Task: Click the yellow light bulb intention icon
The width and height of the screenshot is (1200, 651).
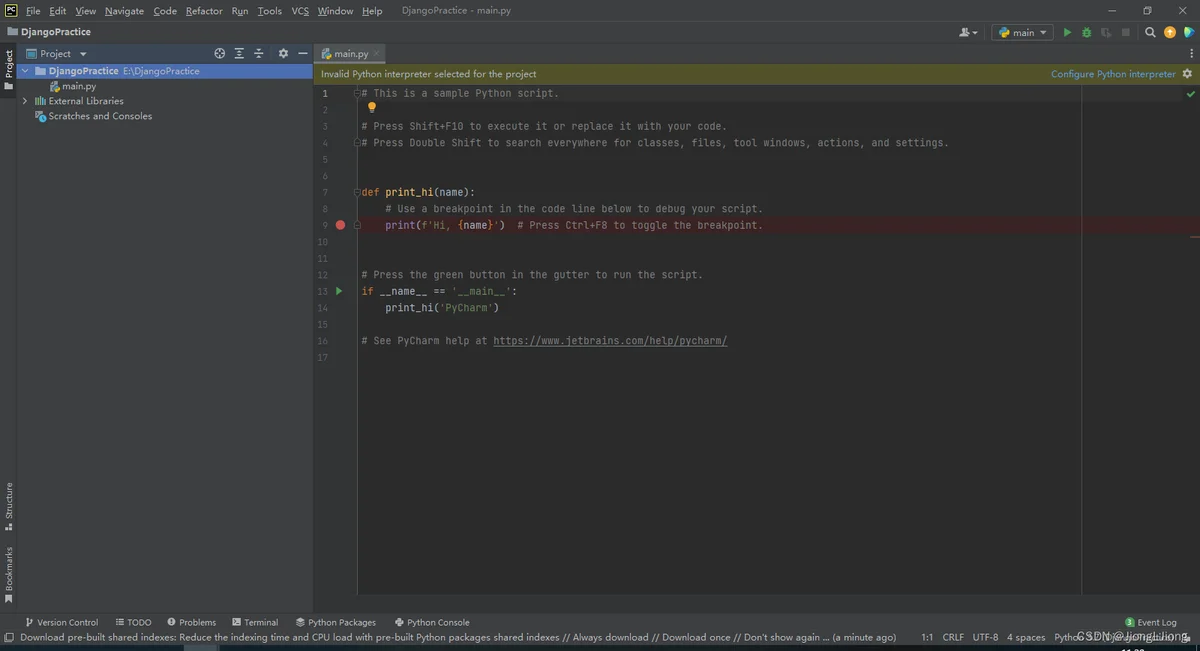Action: (x=372, y=107)
